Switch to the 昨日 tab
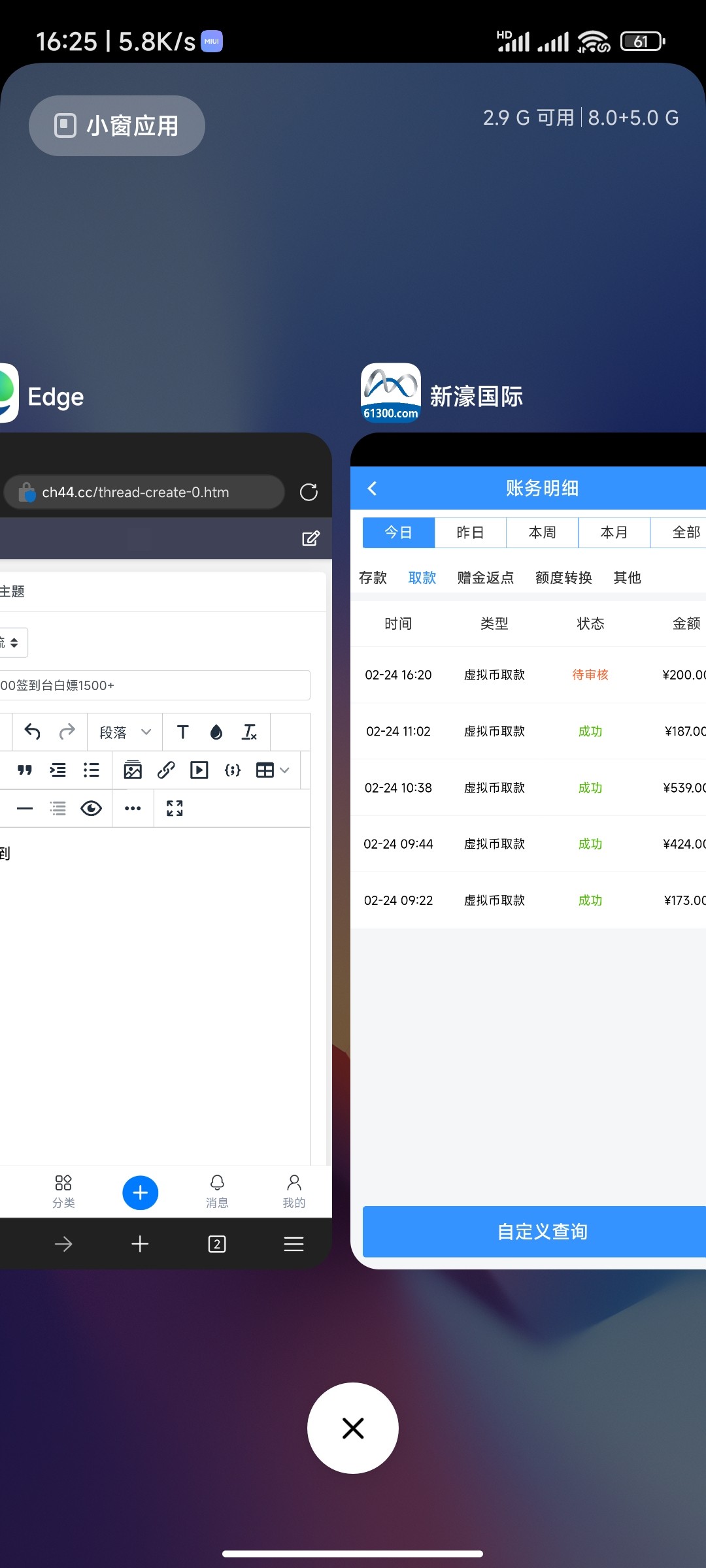706x1568 pixels. click(x=470, y=532)
